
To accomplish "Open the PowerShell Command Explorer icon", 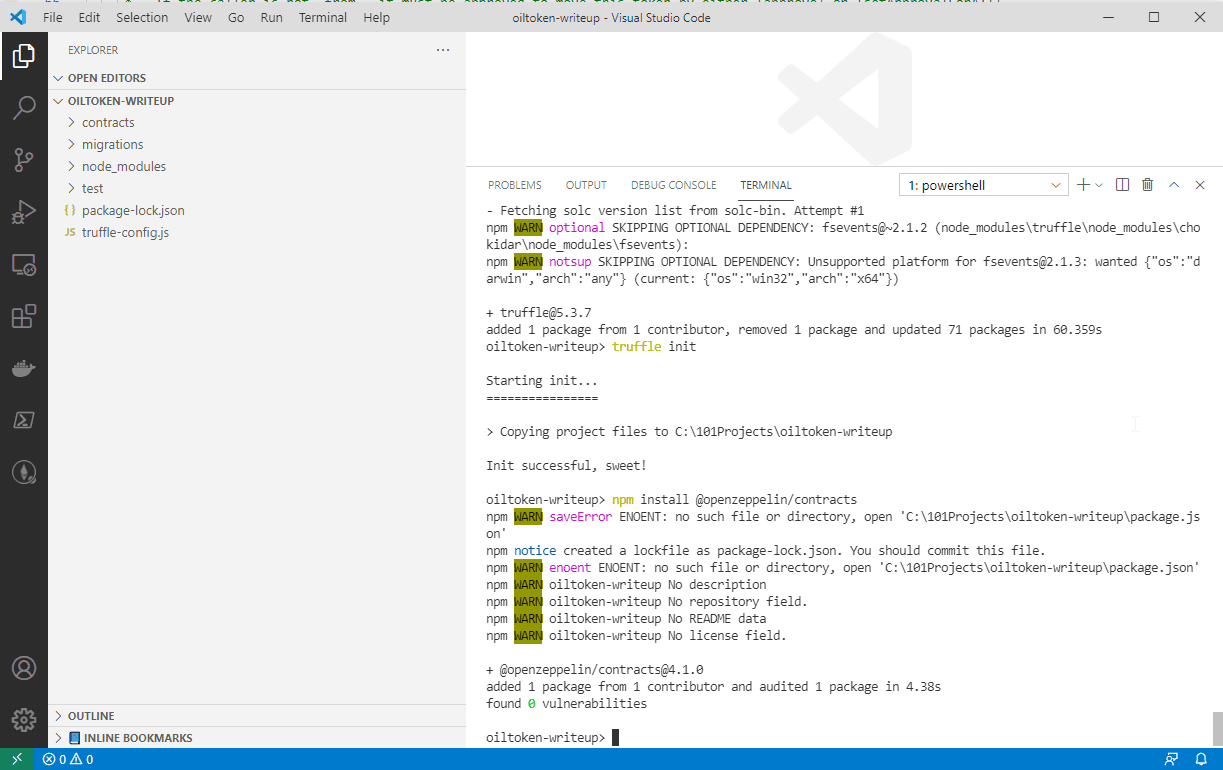I will click(x=24, y=420).
